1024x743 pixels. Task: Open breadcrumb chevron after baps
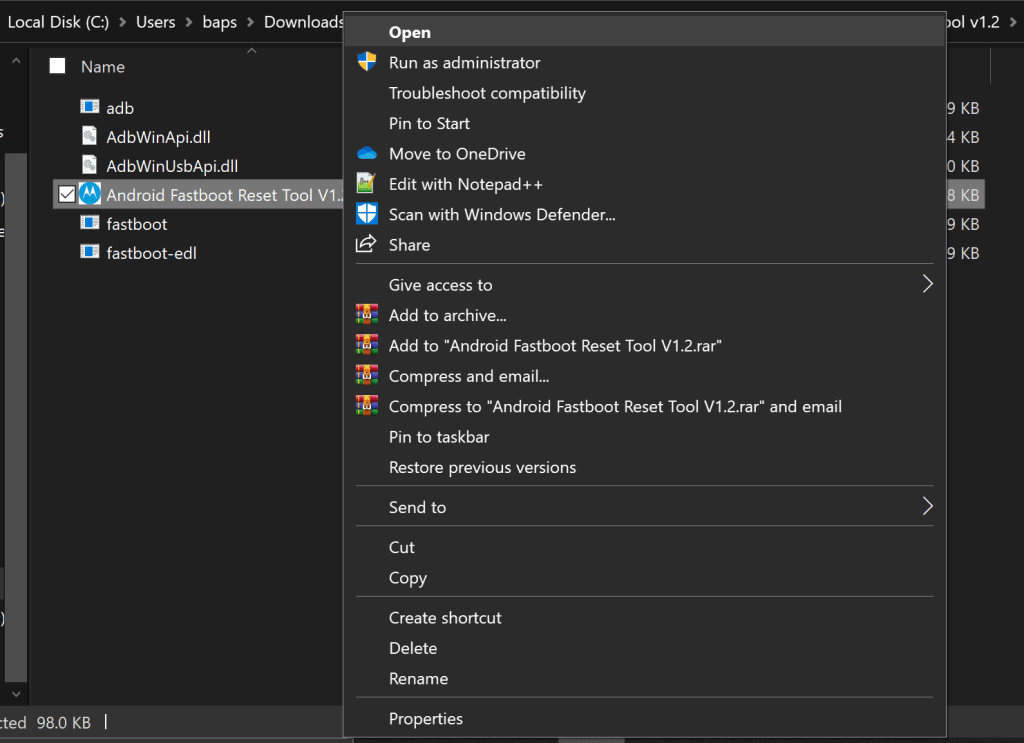(250, 22)
